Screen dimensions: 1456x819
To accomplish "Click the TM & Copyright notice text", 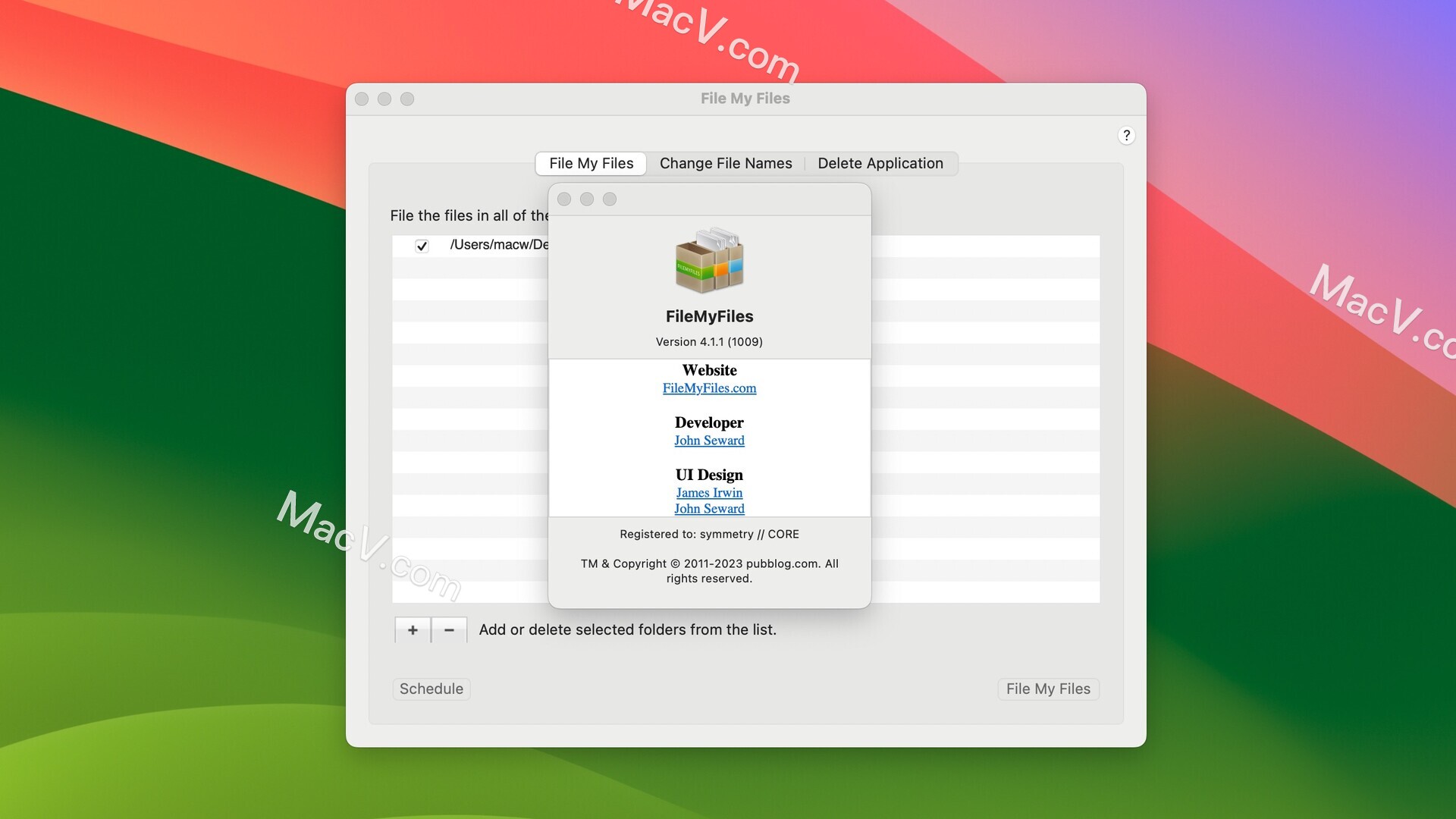I will coord(709,571).
